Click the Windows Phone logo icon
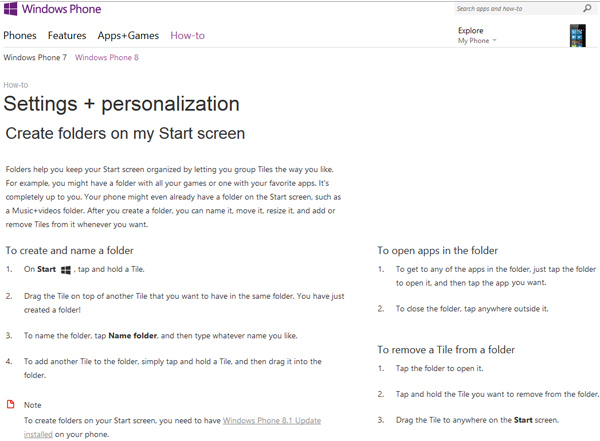 (10, 9)
